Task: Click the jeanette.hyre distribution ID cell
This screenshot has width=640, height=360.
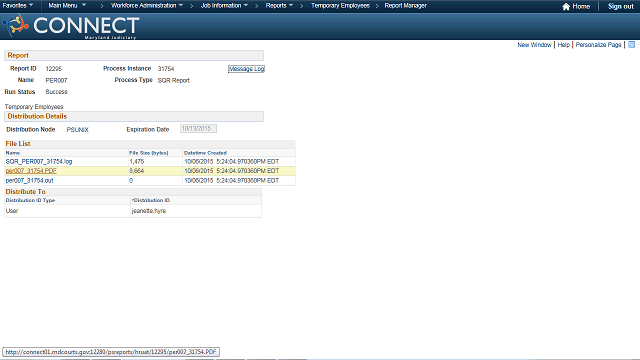Action: (x=196, y=211)
